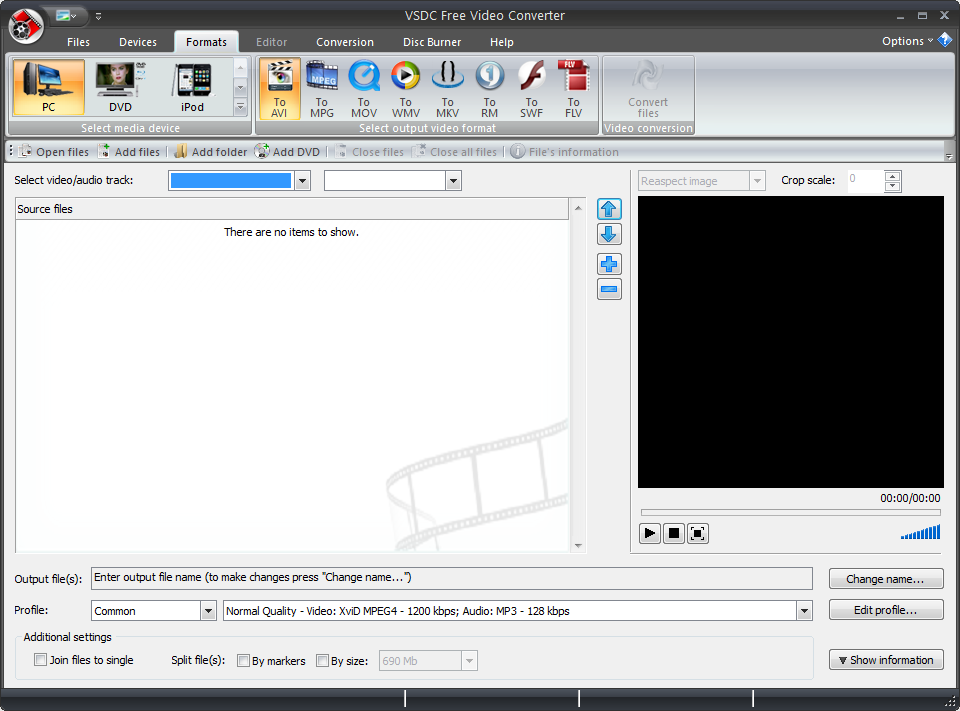Click the preview seek slider
Screen dimensions: 960x711
[790, 512]
